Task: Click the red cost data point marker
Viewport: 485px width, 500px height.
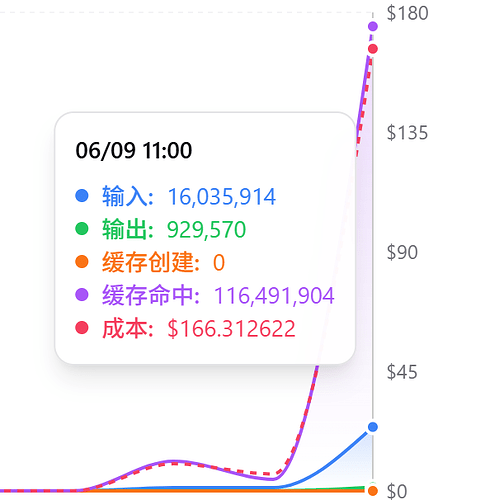Action: 373,49
